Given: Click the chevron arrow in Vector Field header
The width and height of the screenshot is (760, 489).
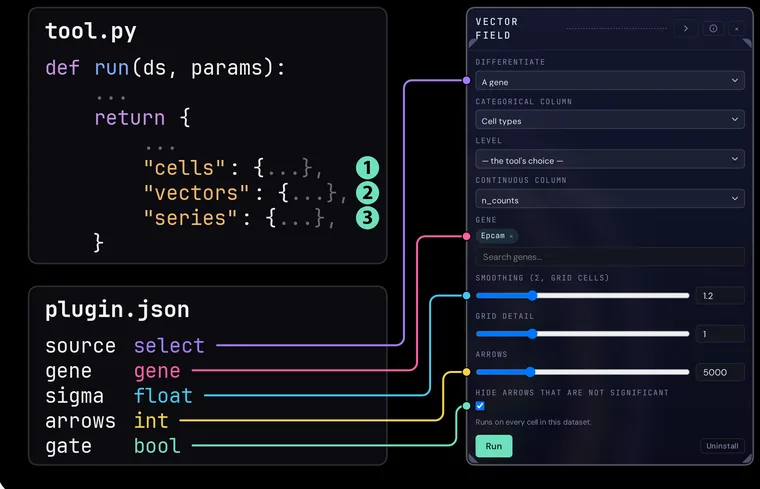Looking at the screenshot, I should click(685, 29).
